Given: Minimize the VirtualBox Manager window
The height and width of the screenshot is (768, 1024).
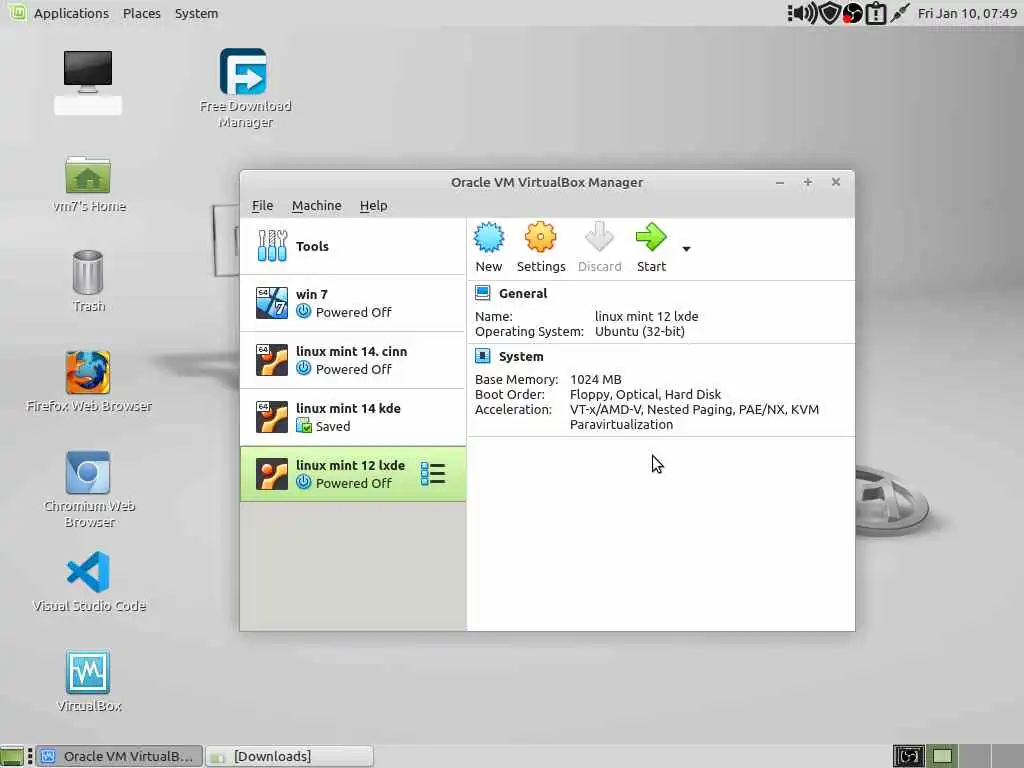Looking at the screenshot, I should coord(780,182).
